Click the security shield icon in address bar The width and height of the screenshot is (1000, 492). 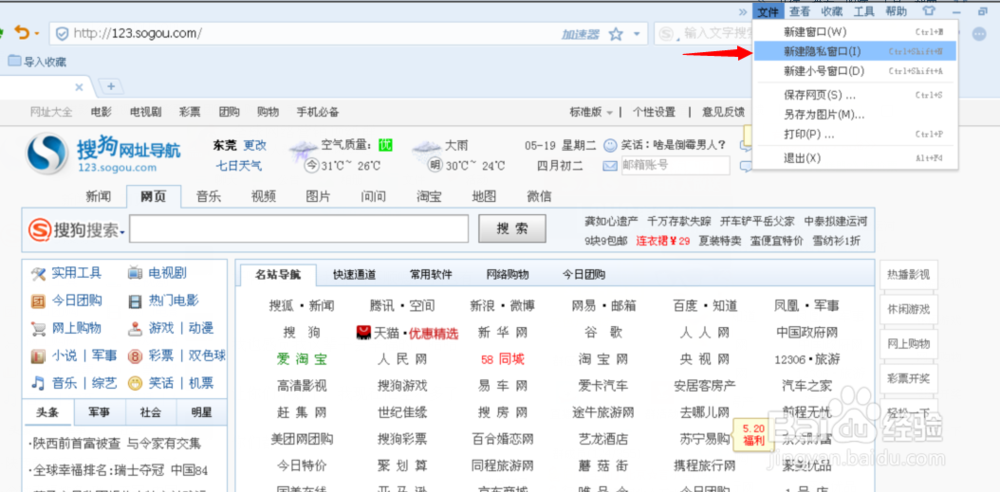coord(62,33)
